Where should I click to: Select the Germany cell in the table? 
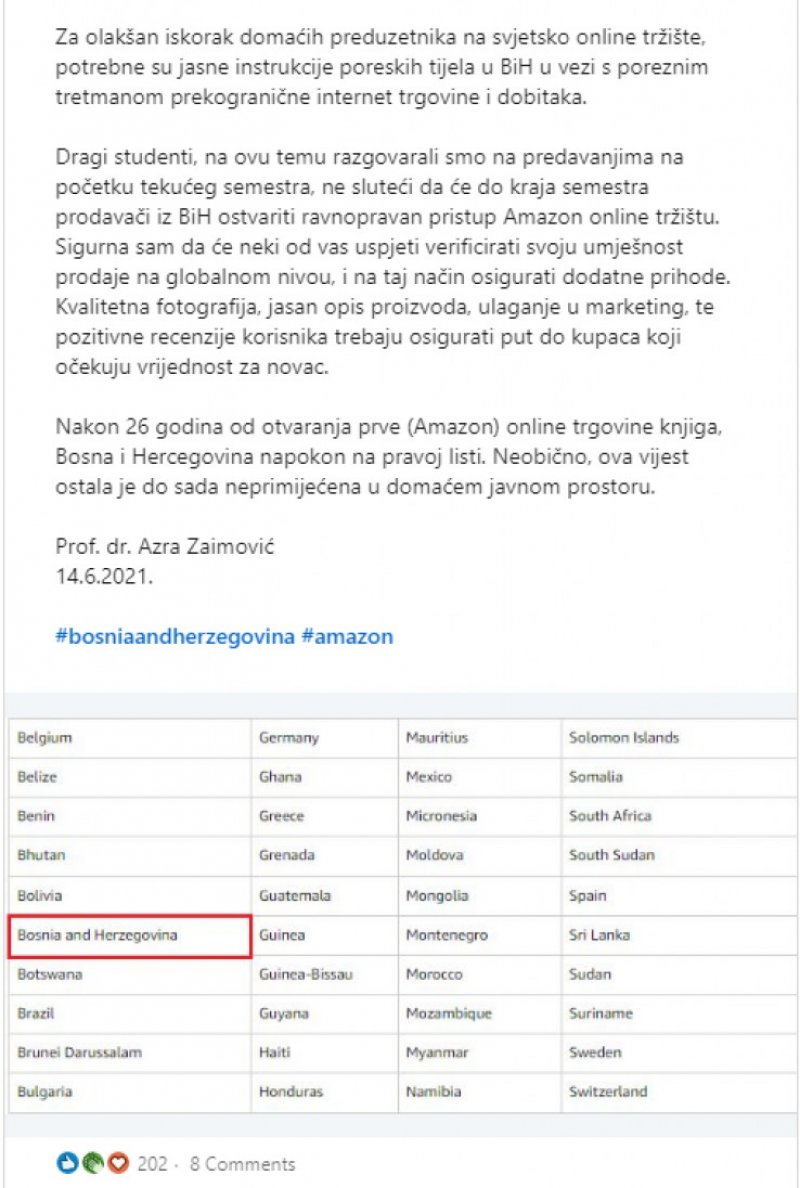324,738
